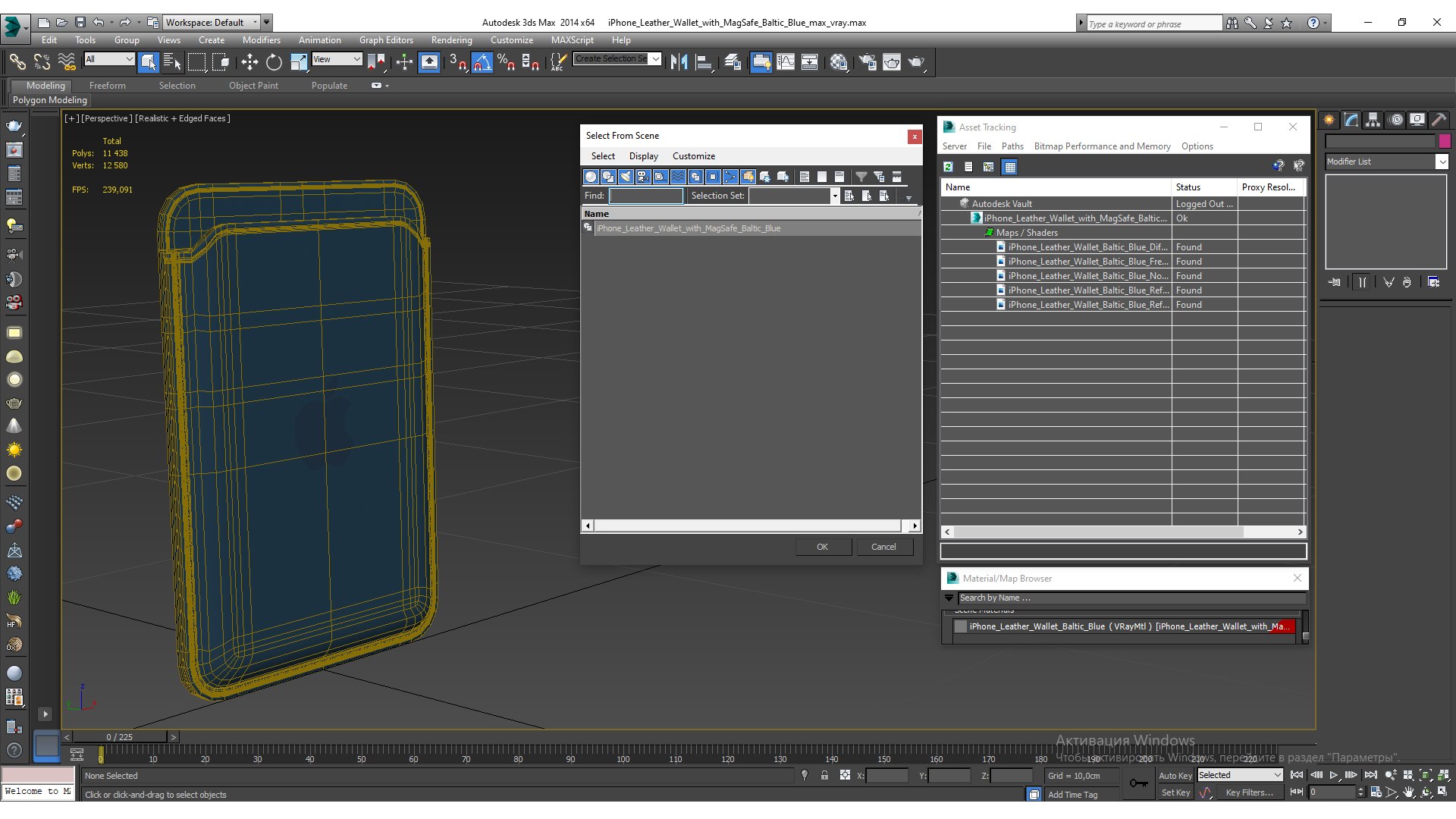Click the Find input field
The height and width of the screenshot is (819, 1456).
(x=646, y=196)
